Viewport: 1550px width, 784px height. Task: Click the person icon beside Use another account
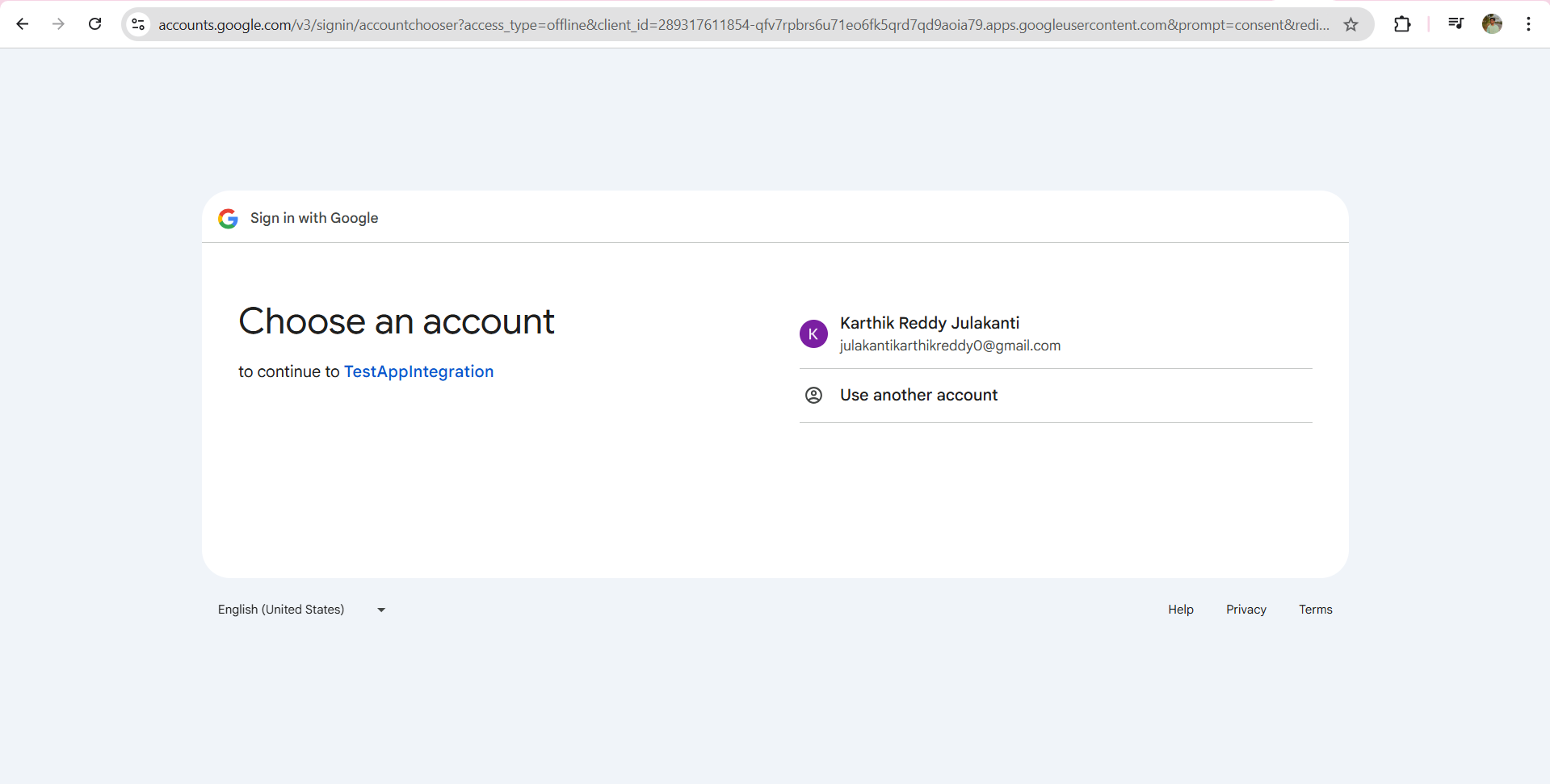click(813, 395)
